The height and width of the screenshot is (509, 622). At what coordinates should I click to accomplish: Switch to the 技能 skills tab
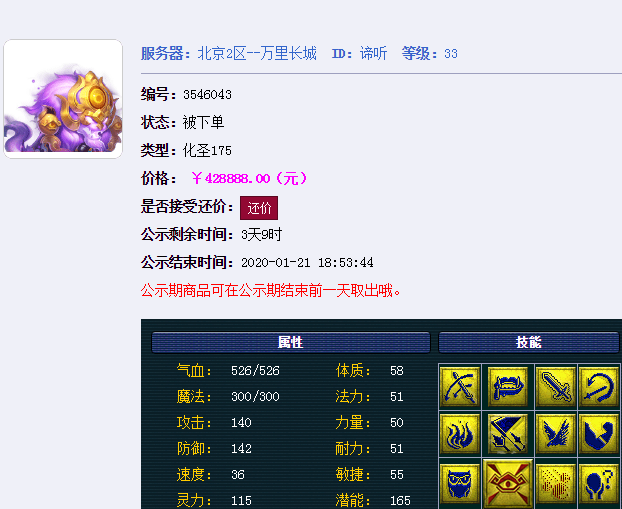tap(529, 342)
